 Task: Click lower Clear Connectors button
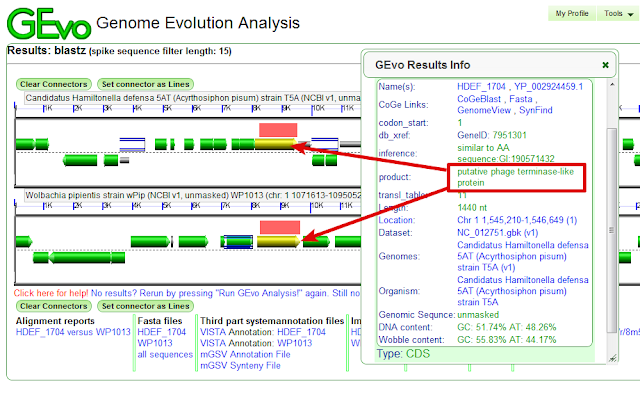pos(53,306)
